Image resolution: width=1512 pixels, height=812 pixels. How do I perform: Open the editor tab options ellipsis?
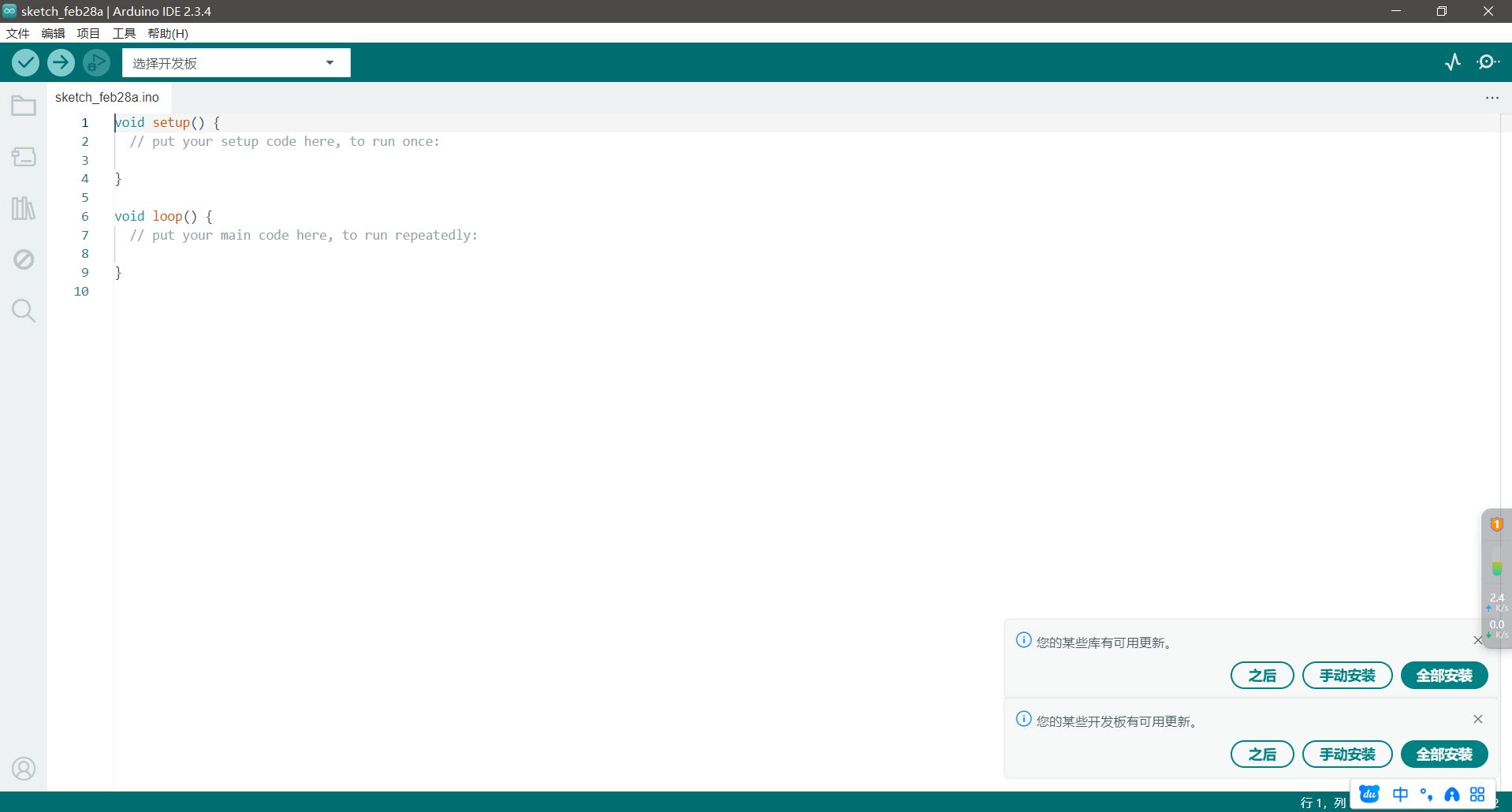[x=1492, y=98]
